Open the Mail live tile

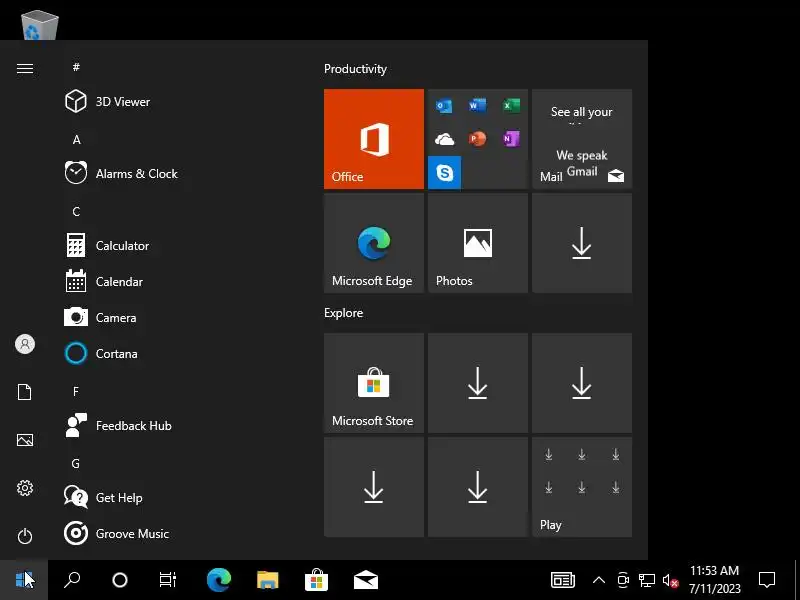pyautogui.click(x=582, y=139)
